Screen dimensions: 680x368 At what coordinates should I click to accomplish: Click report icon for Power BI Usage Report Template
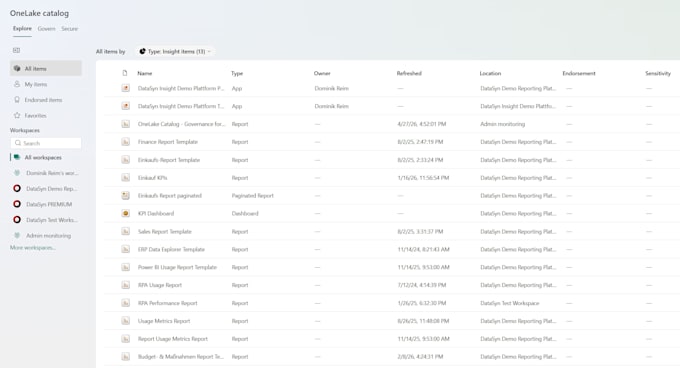pos(125,267)
